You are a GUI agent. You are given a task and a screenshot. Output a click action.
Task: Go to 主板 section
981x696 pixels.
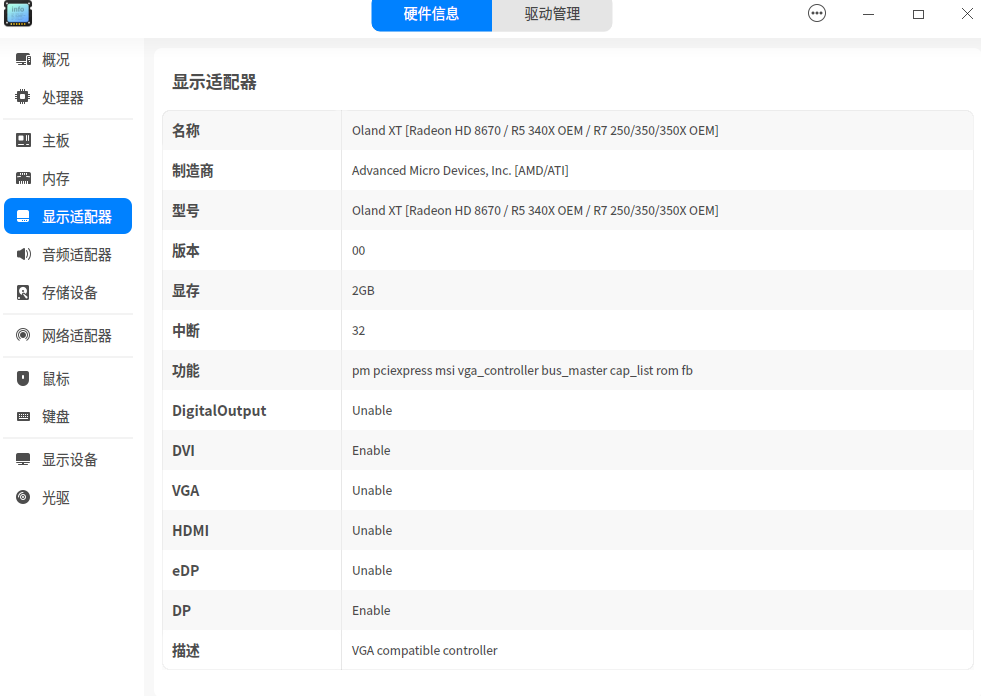(68, 141)
